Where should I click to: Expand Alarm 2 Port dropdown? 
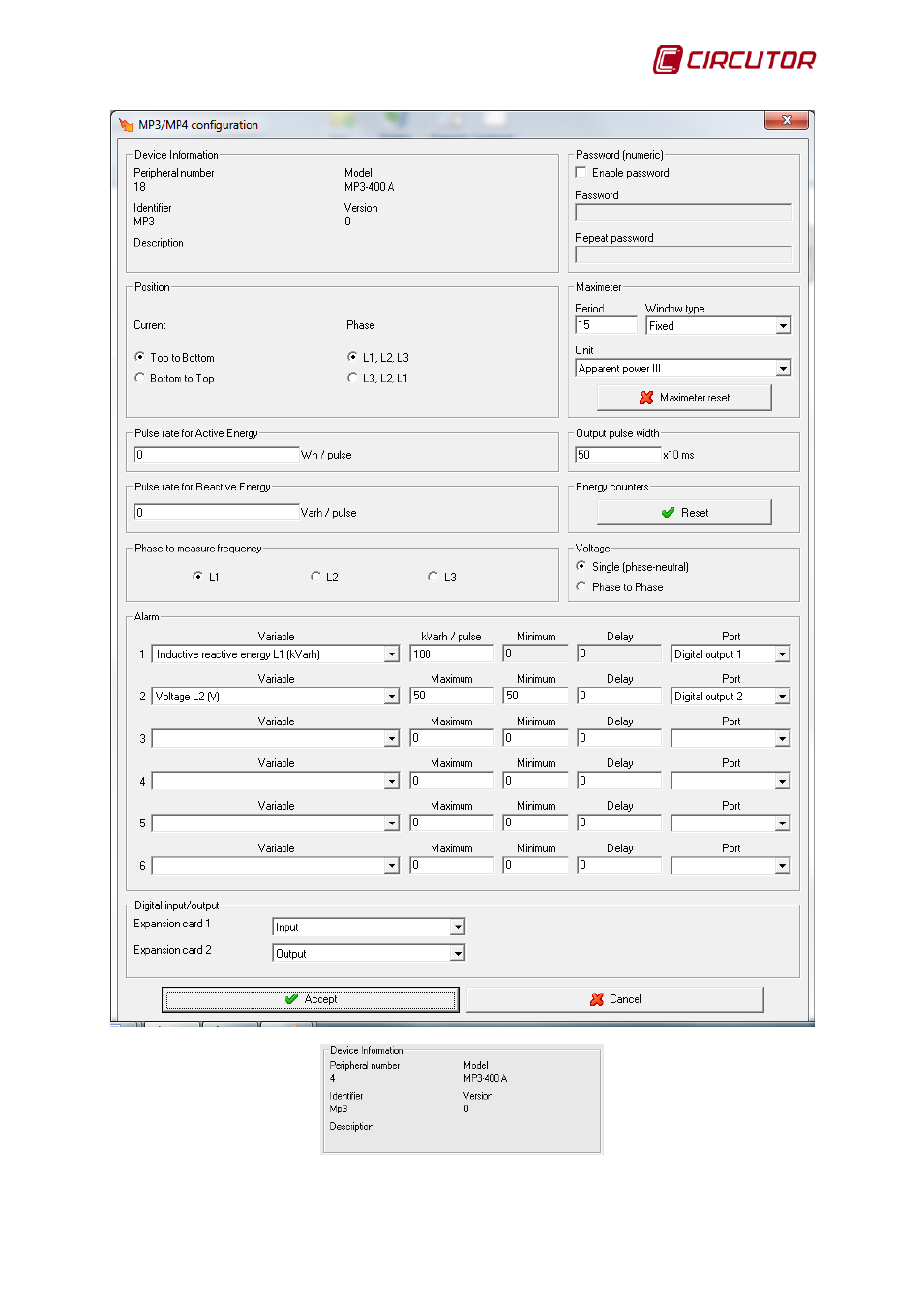782,697
